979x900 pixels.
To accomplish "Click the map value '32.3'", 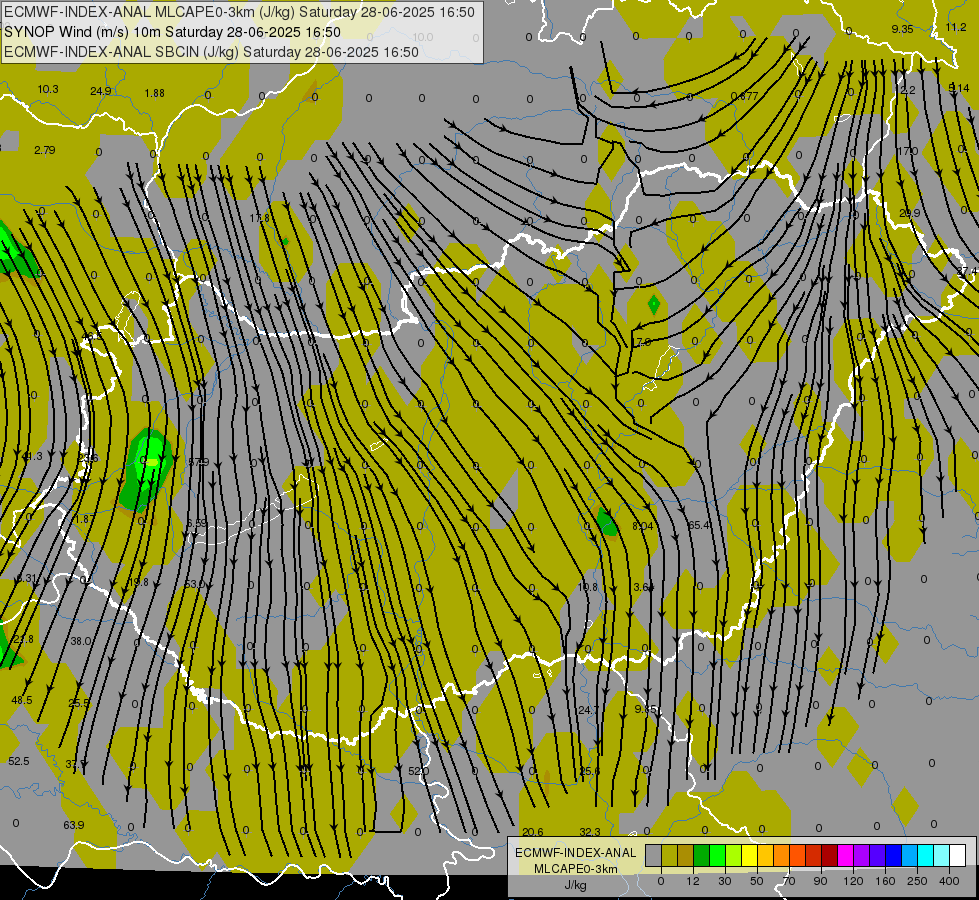I will 589,832.
